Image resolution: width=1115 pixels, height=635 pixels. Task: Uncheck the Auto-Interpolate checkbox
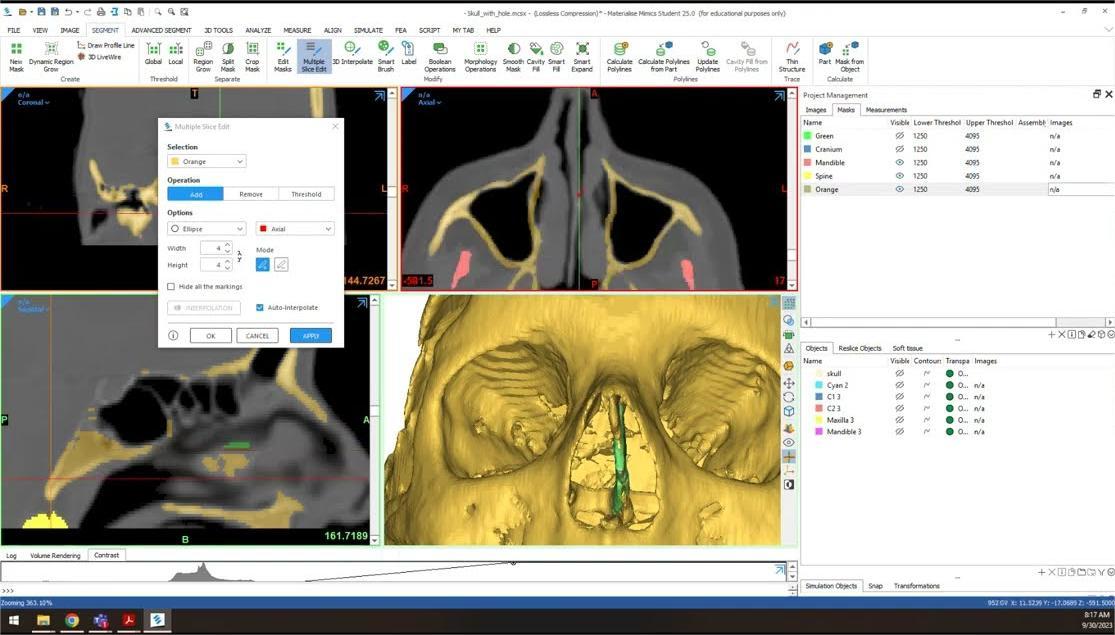coord(260,308)
